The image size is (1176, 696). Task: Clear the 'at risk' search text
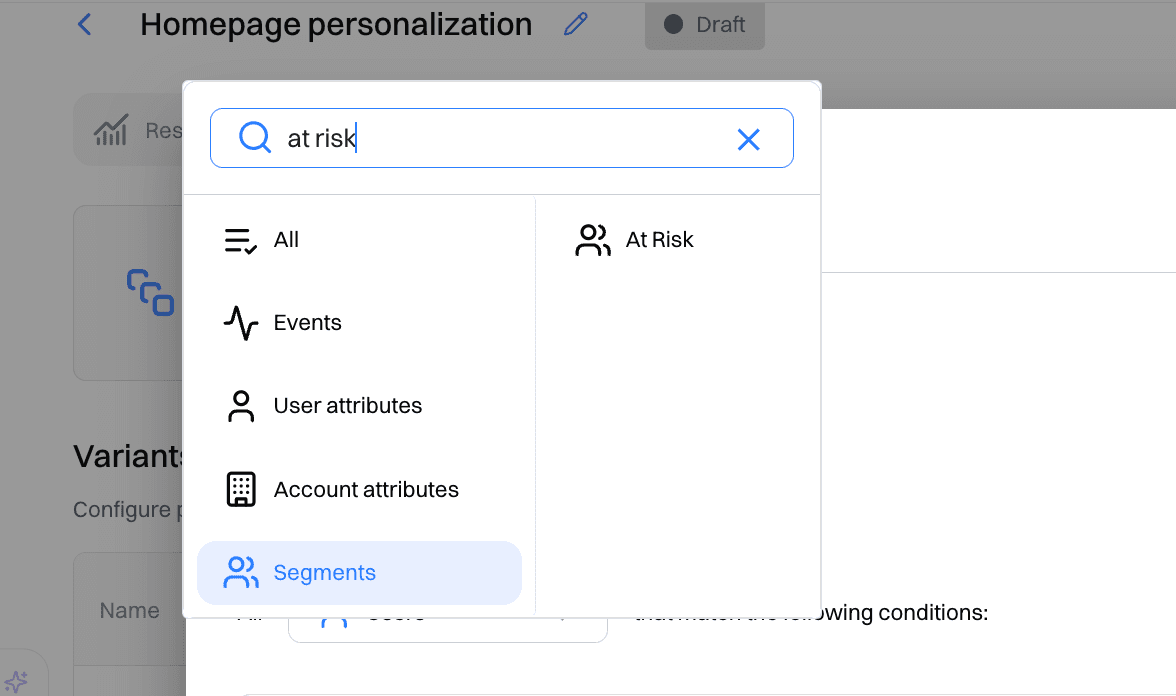tap(748, 139)
